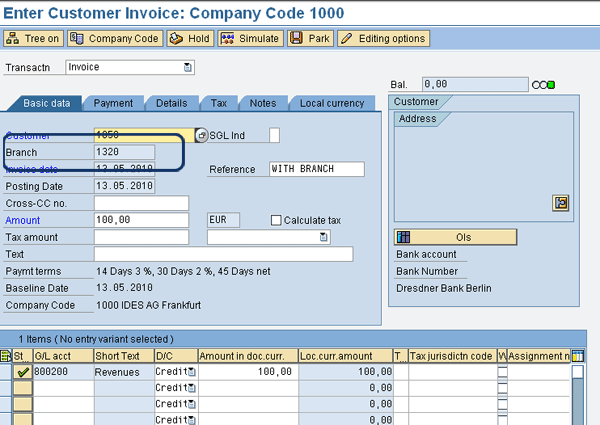Open Editing options
Viewport: 600px width, 425px height.
(x=383, y=39)
